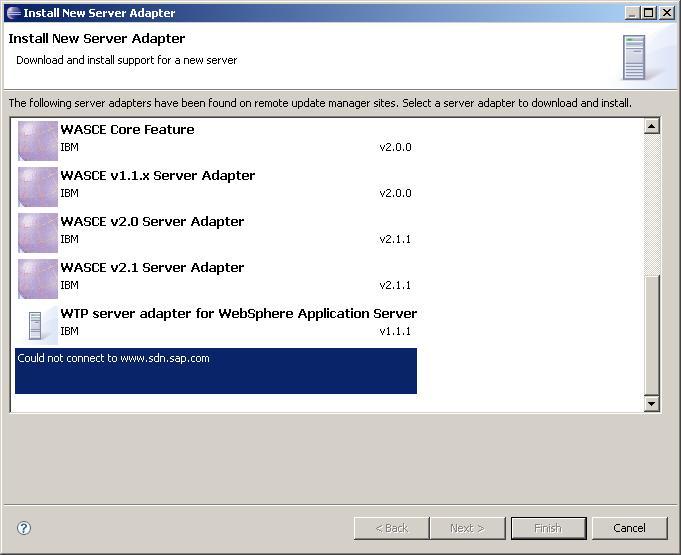Click the adapter list scrollbar thumb
This screenshot has height=555, width=681.
[x=651, y=335]
